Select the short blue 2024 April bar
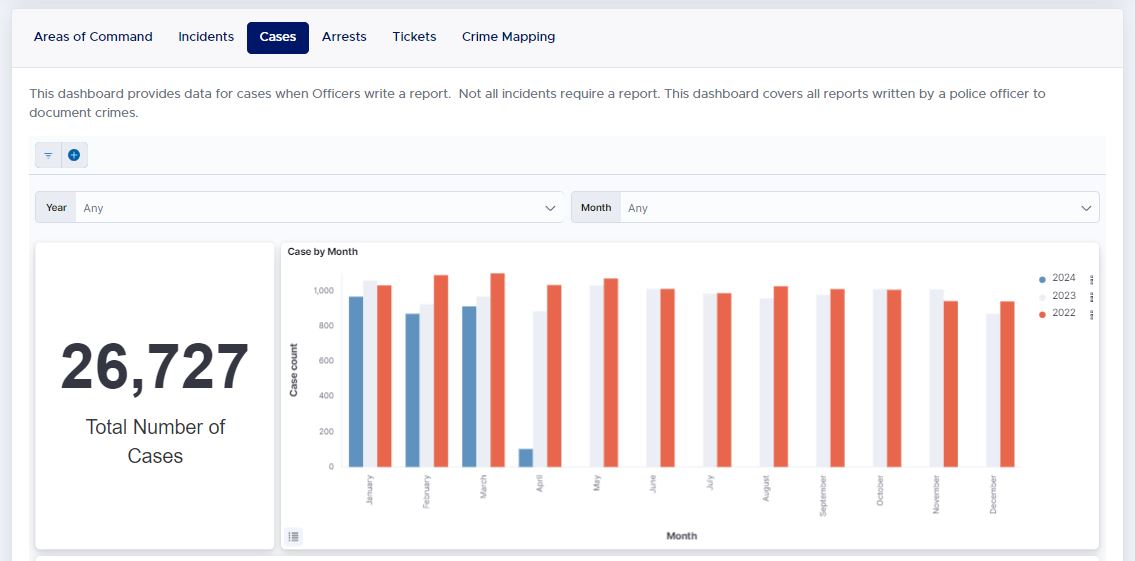This screenshot has height=561, width=1135. point(526,458)
